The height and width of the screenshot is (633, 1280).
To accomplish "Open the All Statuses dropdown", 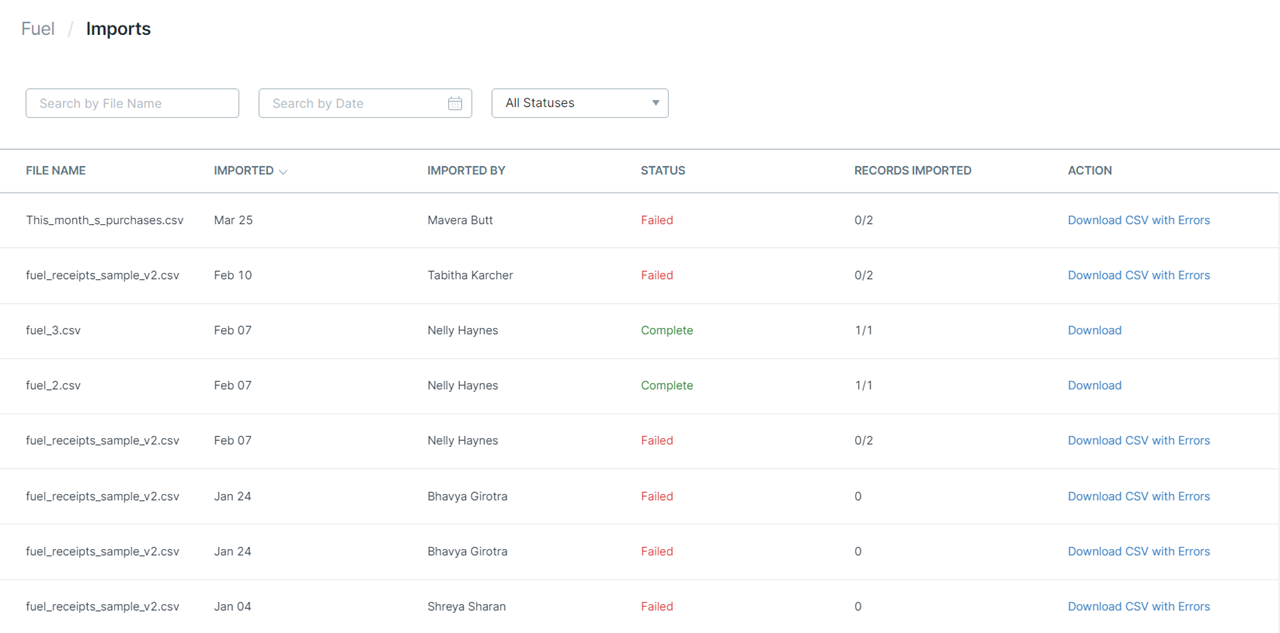I will 580,103.
